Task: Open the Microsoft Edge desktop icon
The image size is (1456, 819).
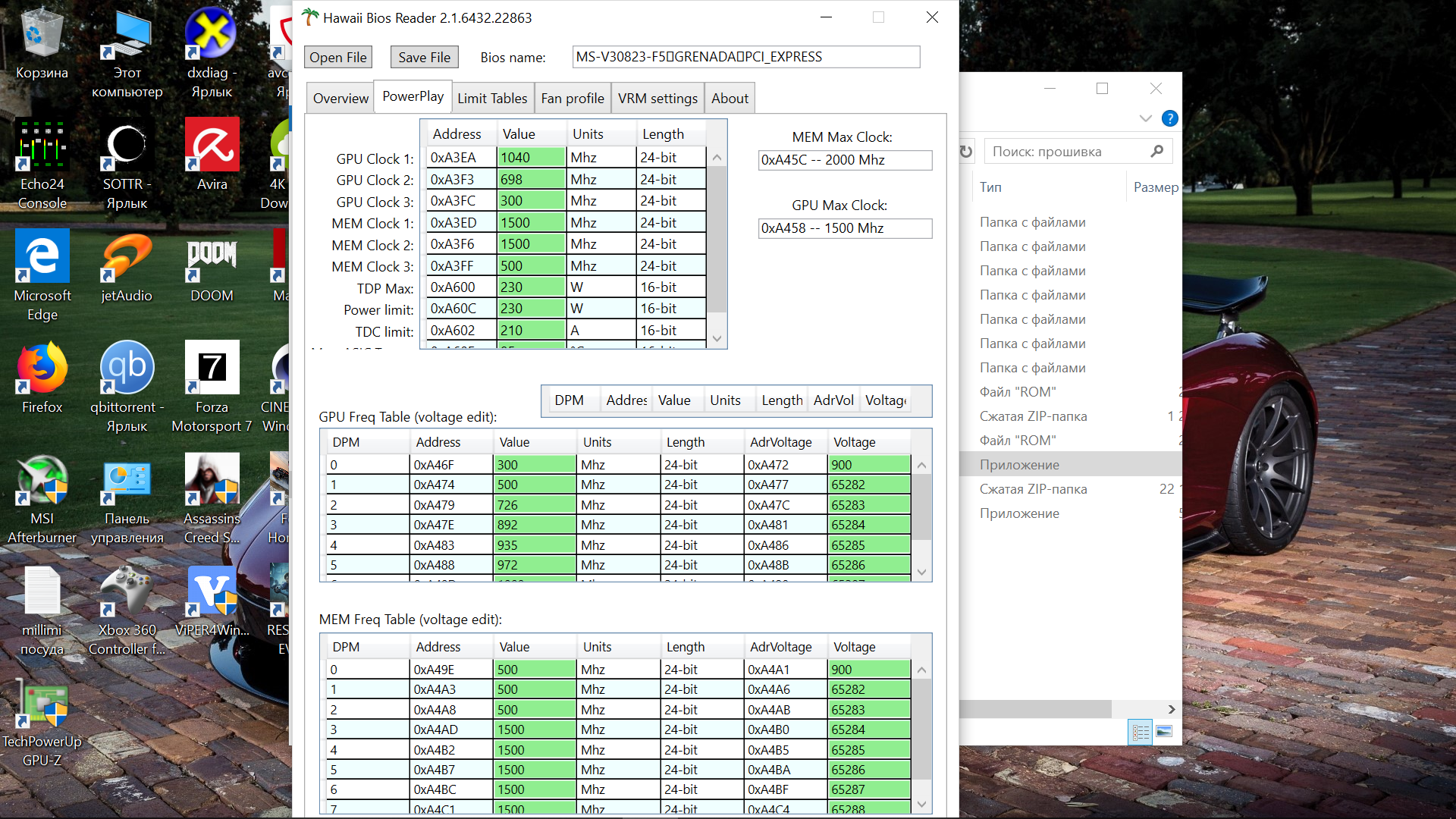Action: [42, 257]
